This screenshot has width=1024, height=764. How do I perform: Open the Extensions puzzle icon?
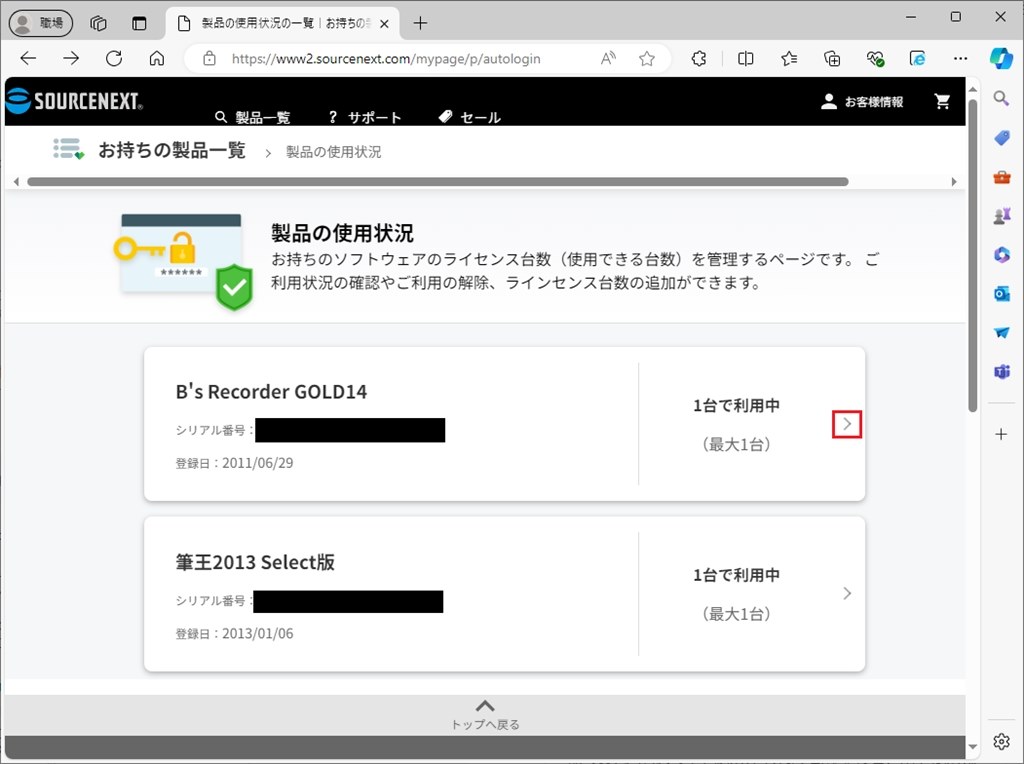[x=699, y=59]
